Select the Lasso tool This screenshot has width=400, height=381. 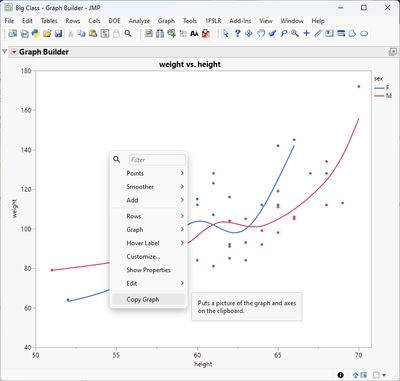284,33
